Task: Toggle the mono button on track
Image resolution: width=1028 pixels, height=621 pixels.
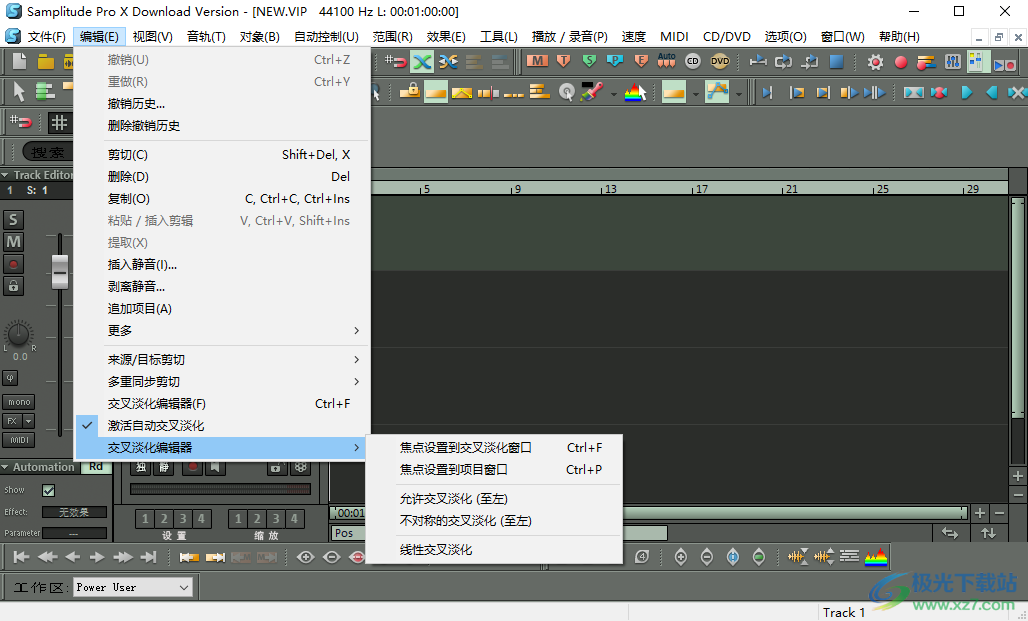Action: [x=19, y=402]
